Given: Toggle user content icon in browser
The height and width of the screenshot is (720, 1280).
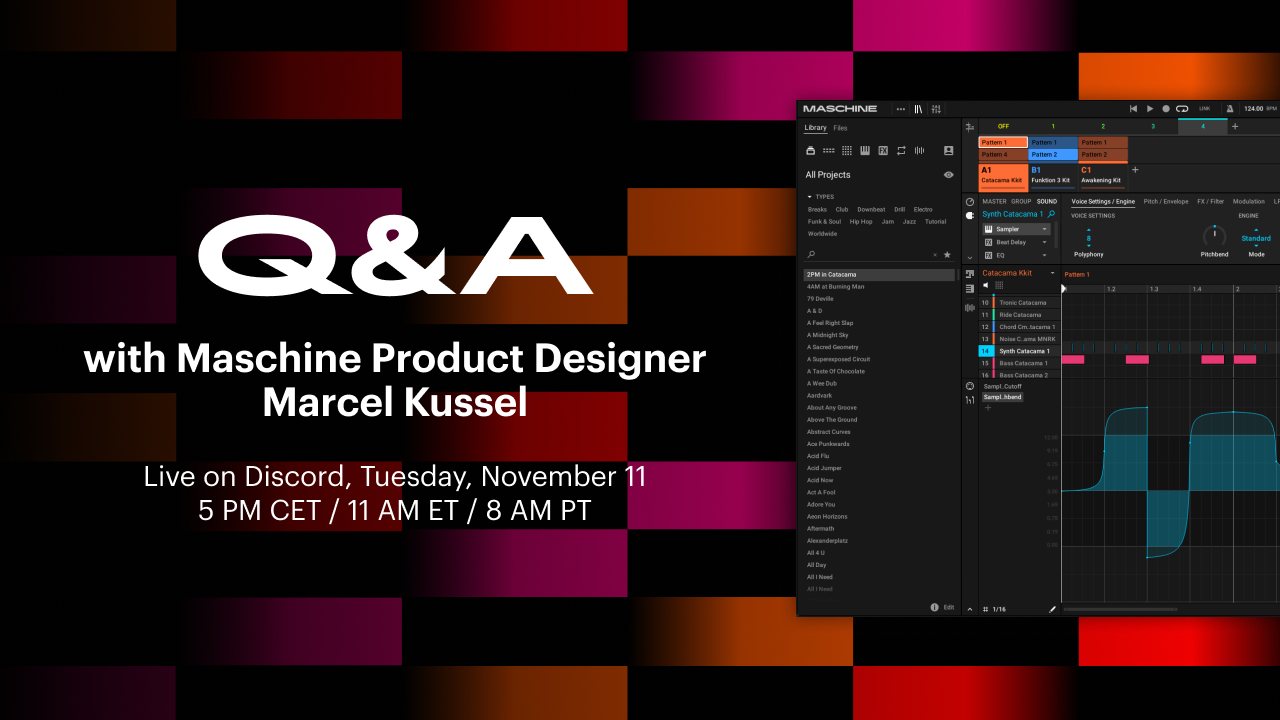Looking at the screenshot, I should [x=948, y=150].
